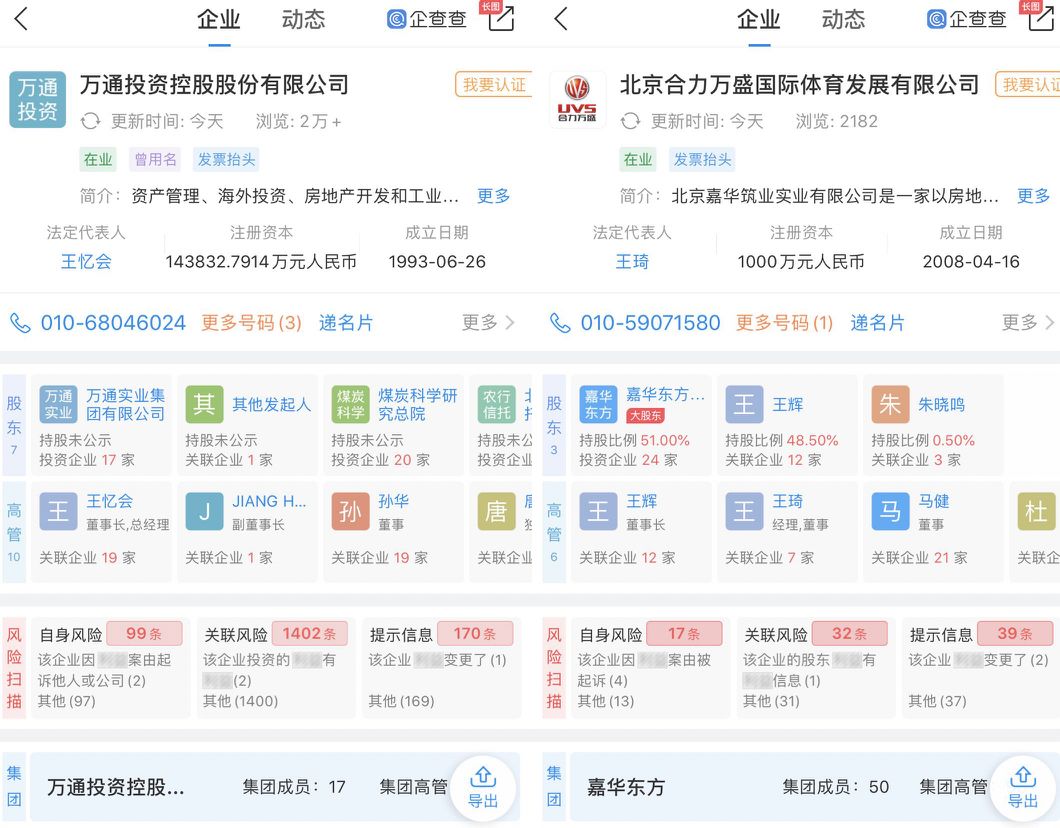Select 企业 tab on left page
Image resolution: width=1060 pixels, height=828 pixels.
tap(218, 20)
